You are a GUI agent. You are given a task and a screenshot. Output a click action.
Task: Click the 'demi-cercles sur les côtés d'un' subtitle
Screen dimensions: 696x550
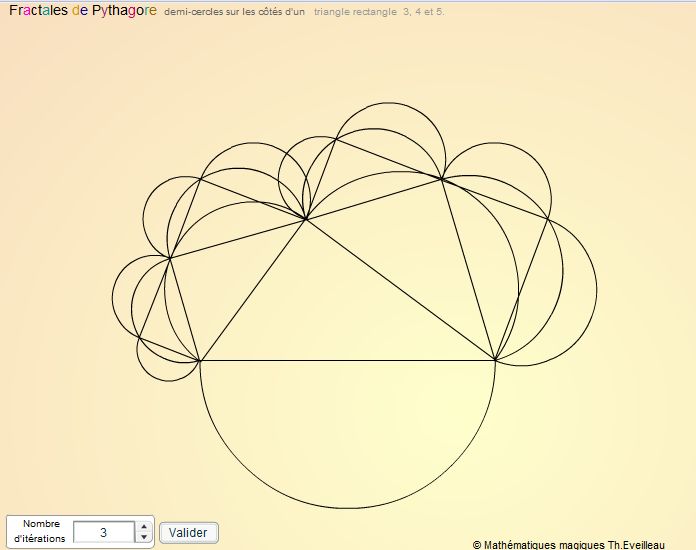[234, 12]
